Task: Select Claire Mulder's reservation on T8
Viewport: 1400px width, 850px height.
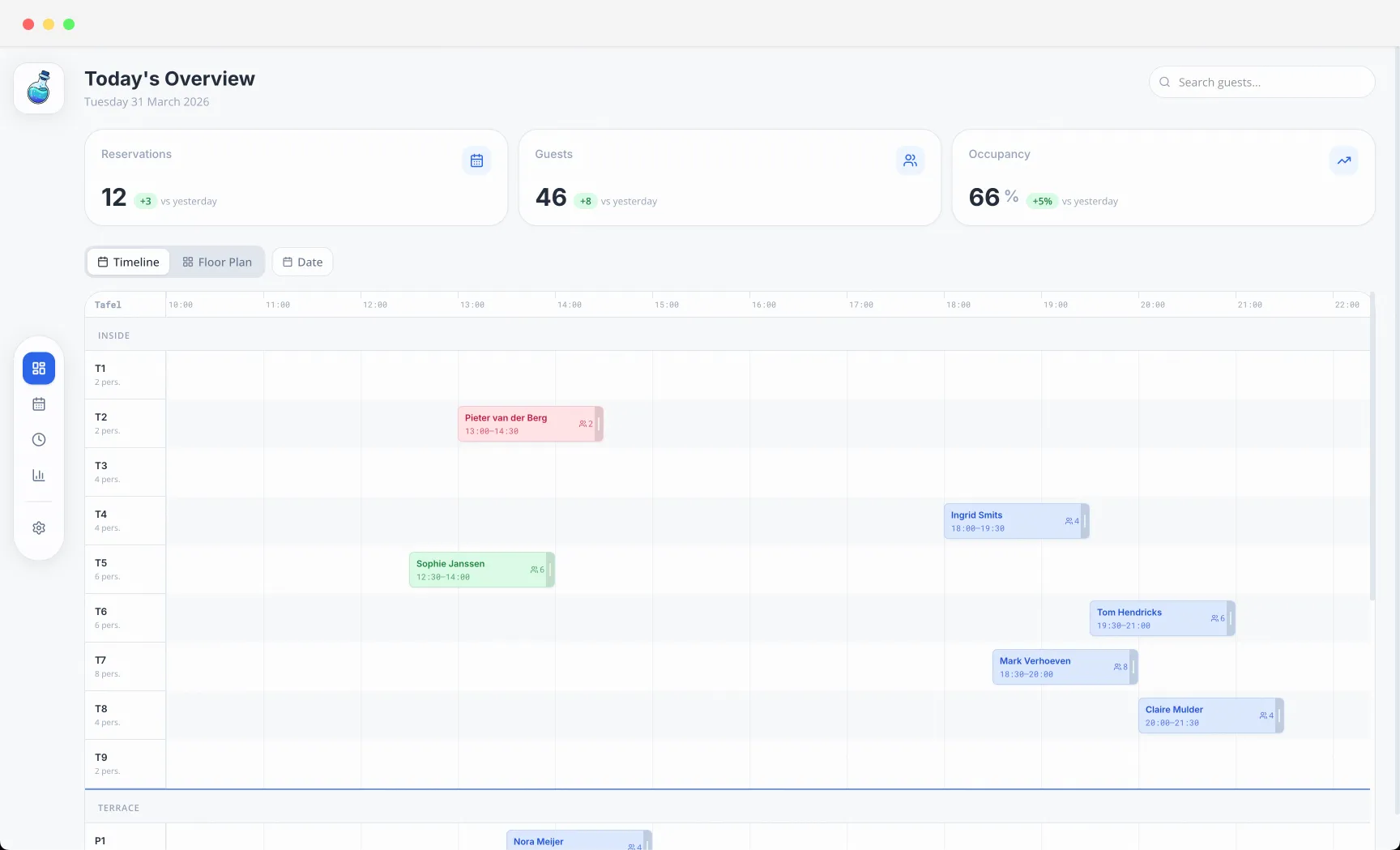Action: click(x=1207, y=715)
